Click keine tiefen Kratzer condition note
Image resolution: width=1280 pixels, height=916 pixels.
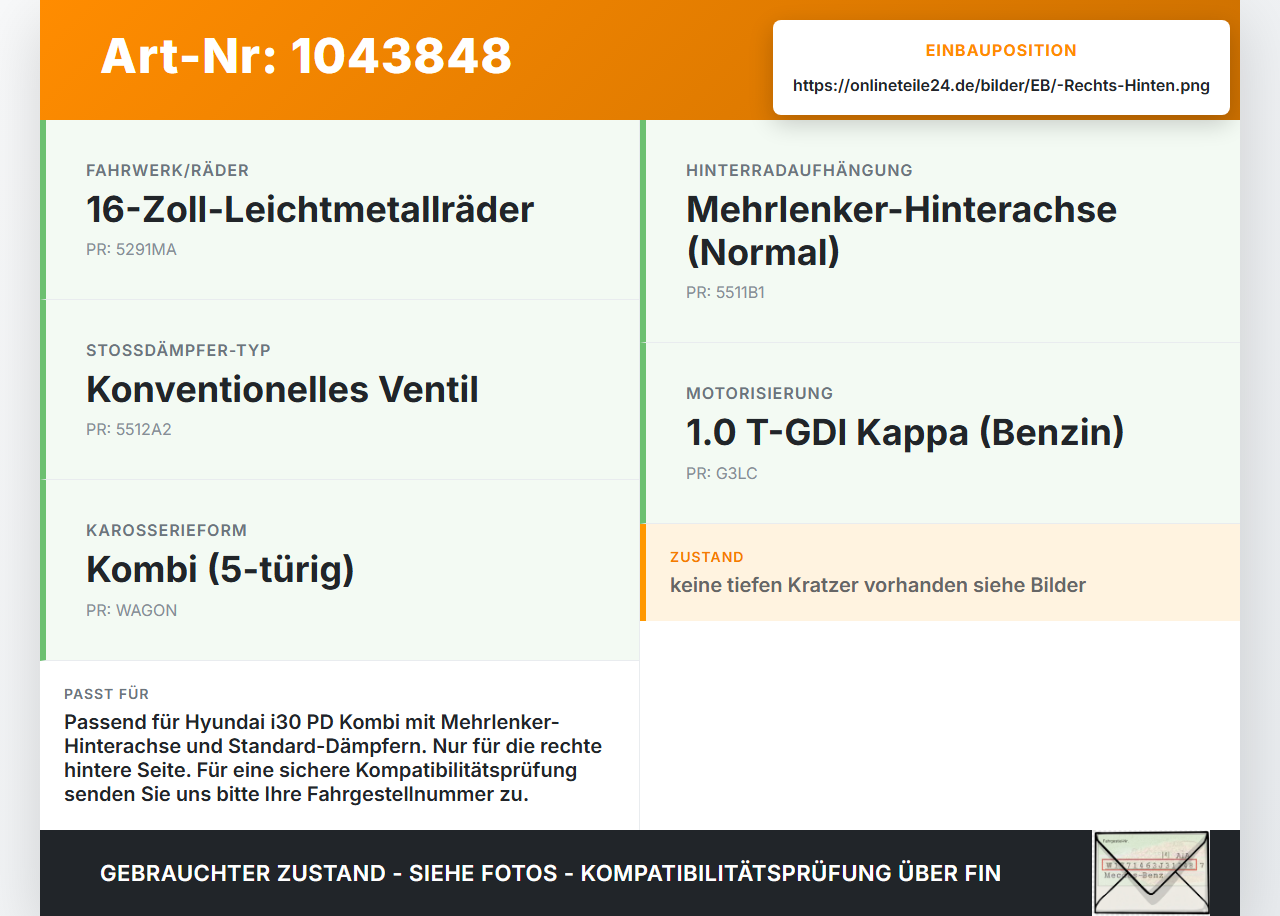pos(878,585)
